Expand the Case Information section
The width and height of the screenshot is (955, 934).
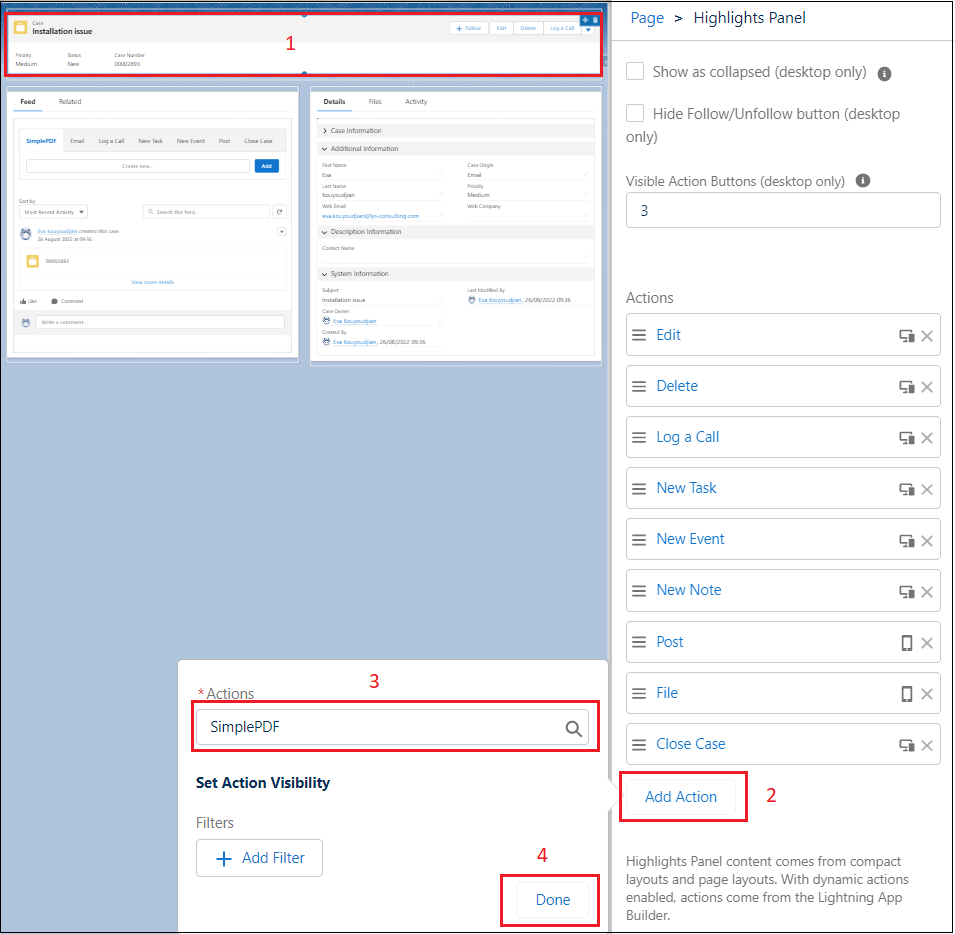[324, 131]
